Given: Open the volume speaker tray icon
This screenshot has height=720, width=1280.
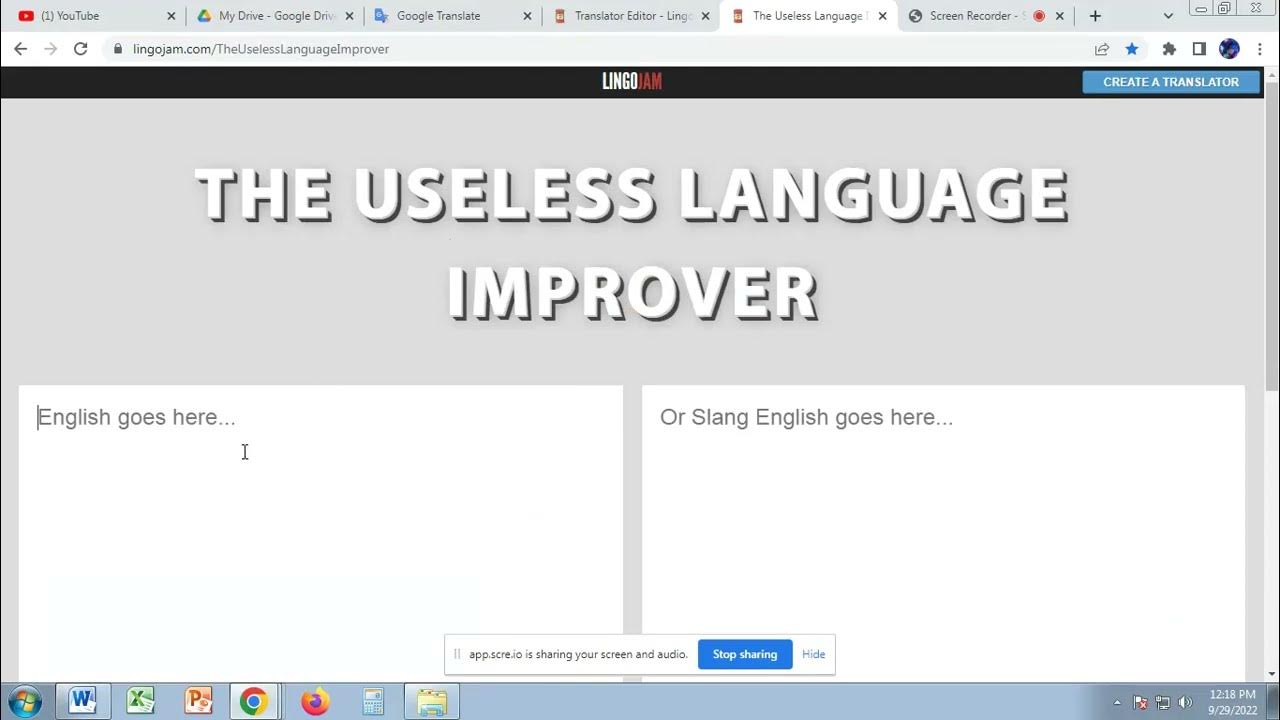Looking at the screenshot, I should tap(1186, 703).
